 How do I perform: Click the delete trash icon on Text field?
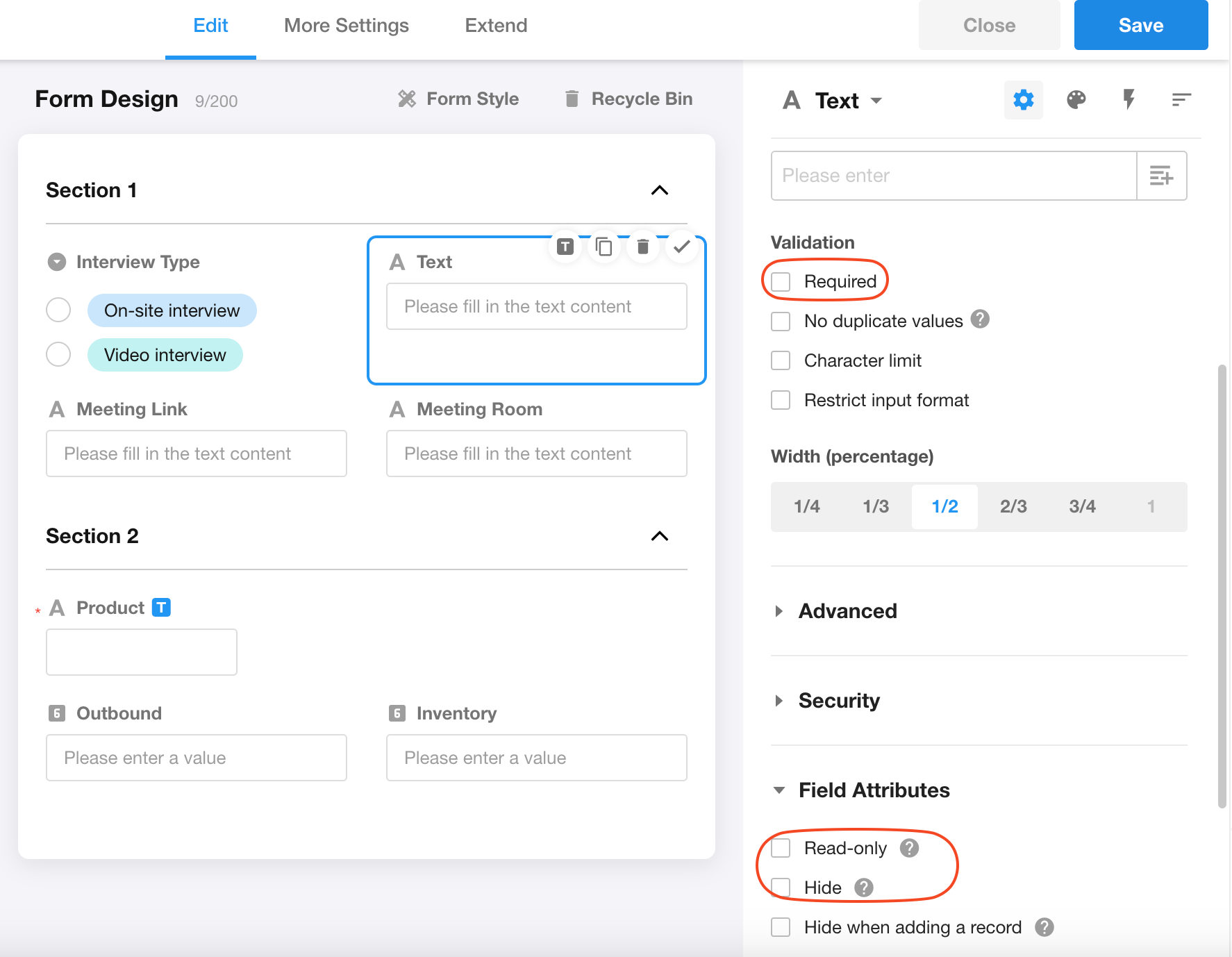pyautogui.click(x=642, y=247)
